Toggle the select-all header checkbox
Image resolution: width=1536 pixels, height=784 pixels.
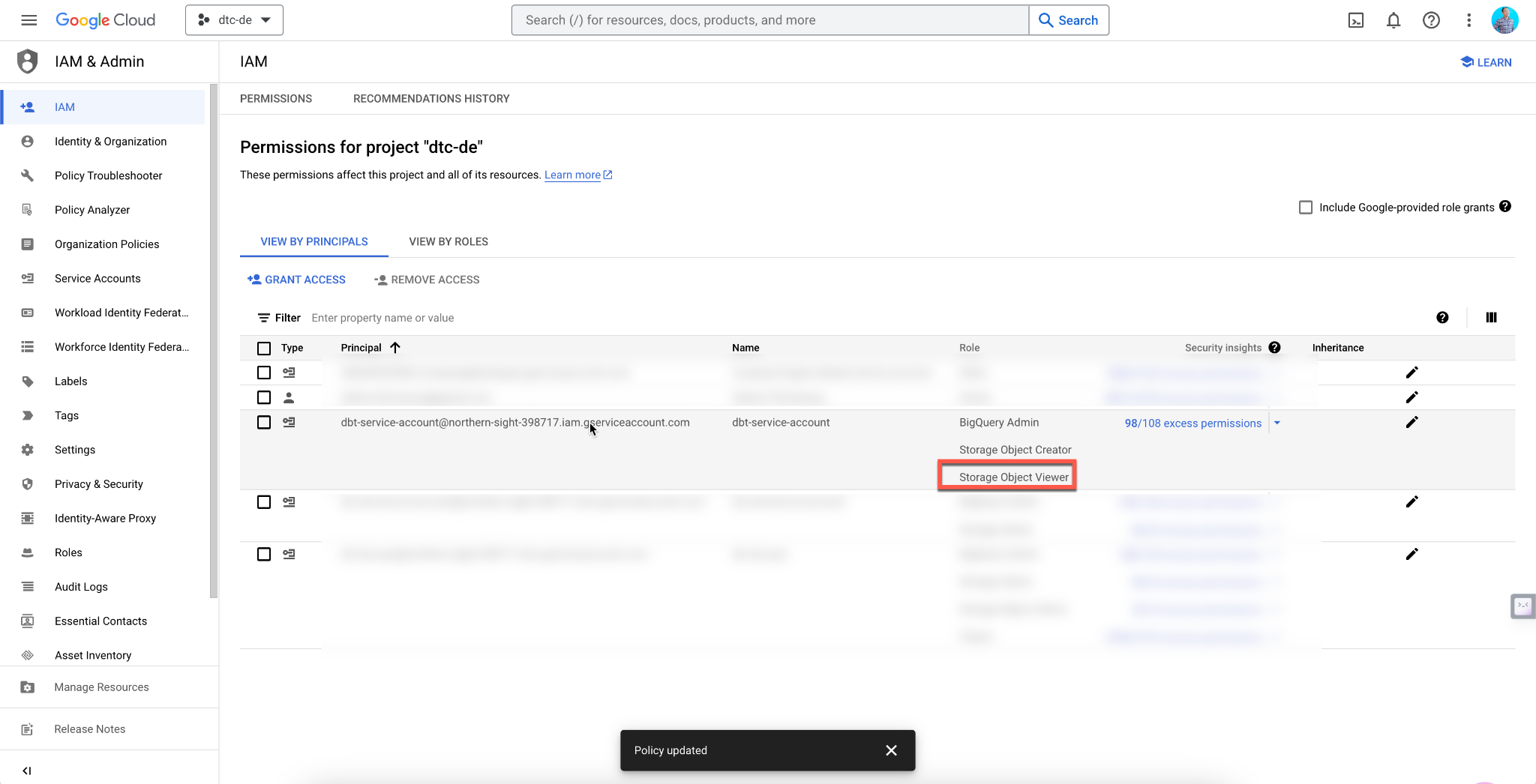(x=264, y=348)
